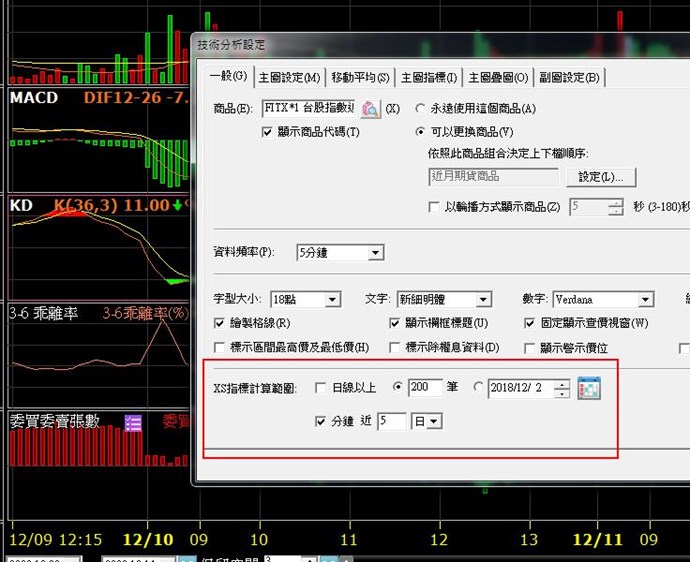Uncheck 繪製格線 checkbox
690x562 pixels.
220,323
